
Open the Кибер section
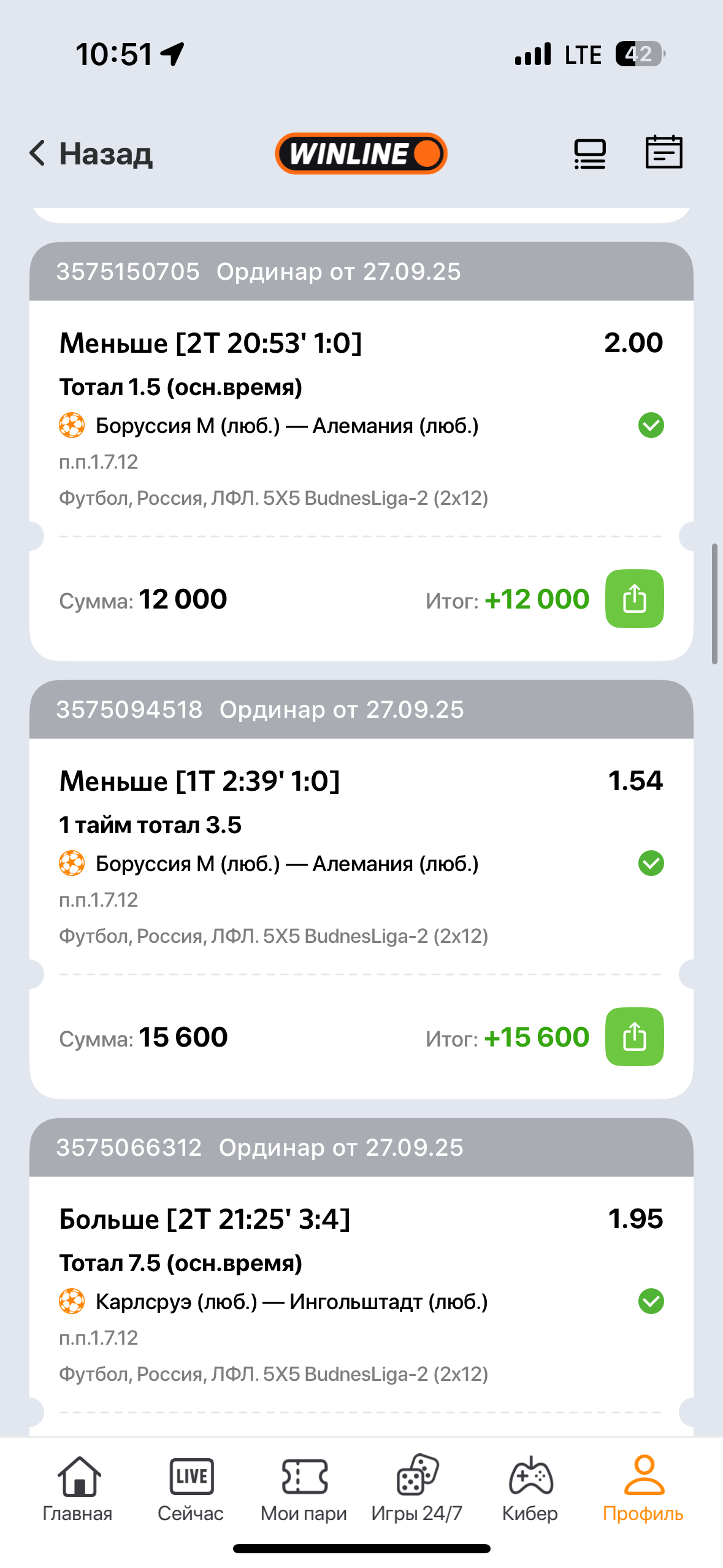(x=530, y=1488)
